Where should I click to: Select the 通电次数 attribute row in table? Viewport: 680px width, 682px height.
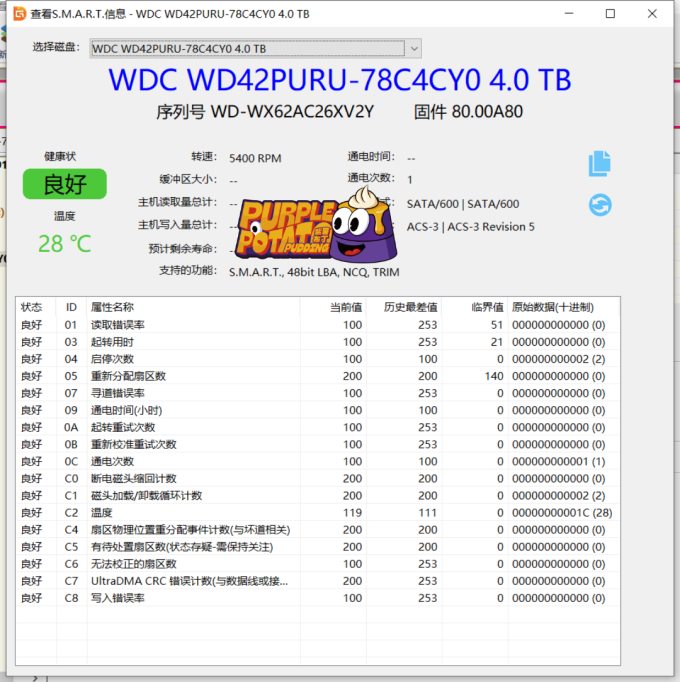(x=318, y=461)
